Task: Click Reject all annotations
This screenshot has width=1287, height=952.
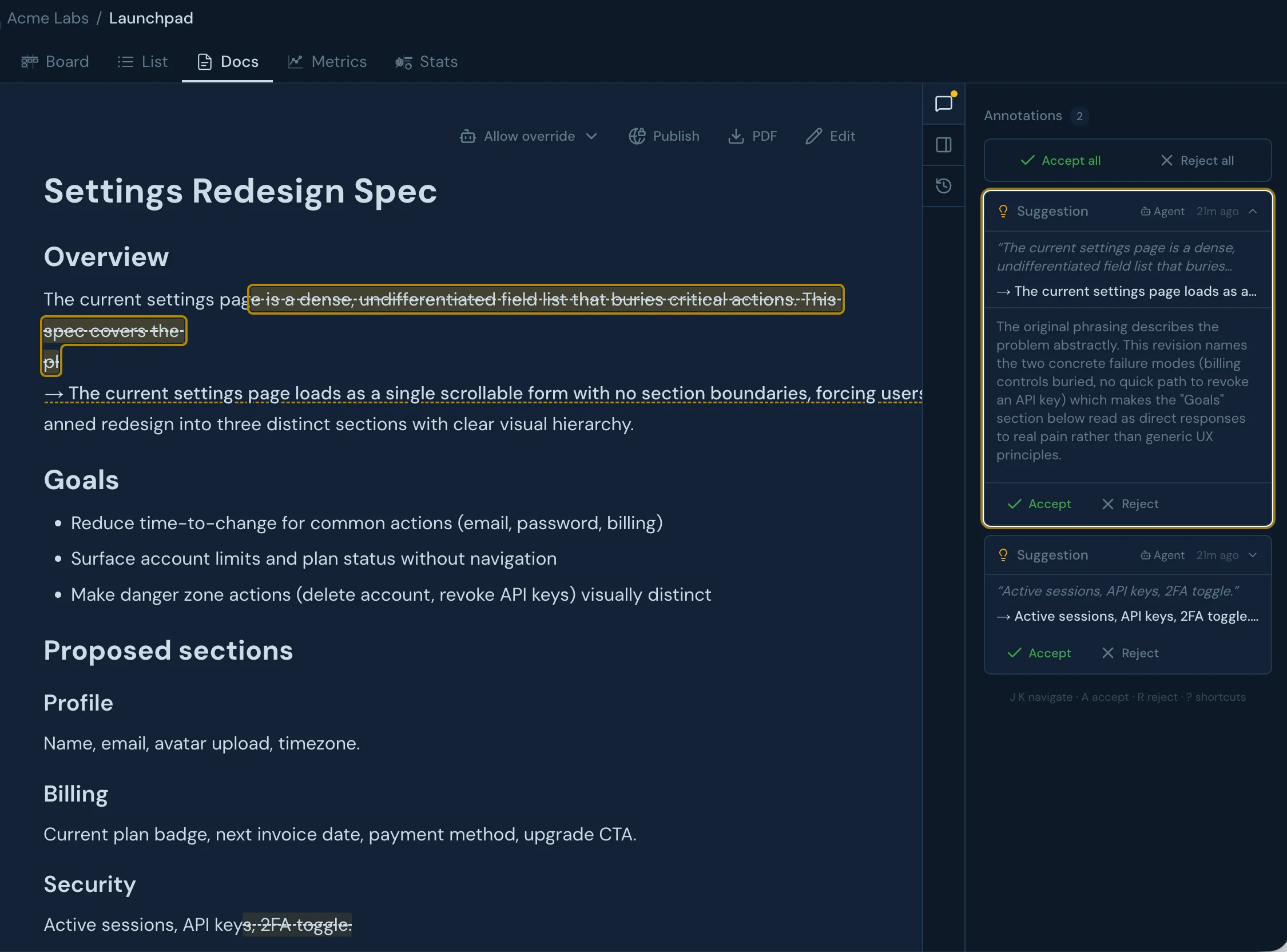Action: click(x=1197, y=161)
